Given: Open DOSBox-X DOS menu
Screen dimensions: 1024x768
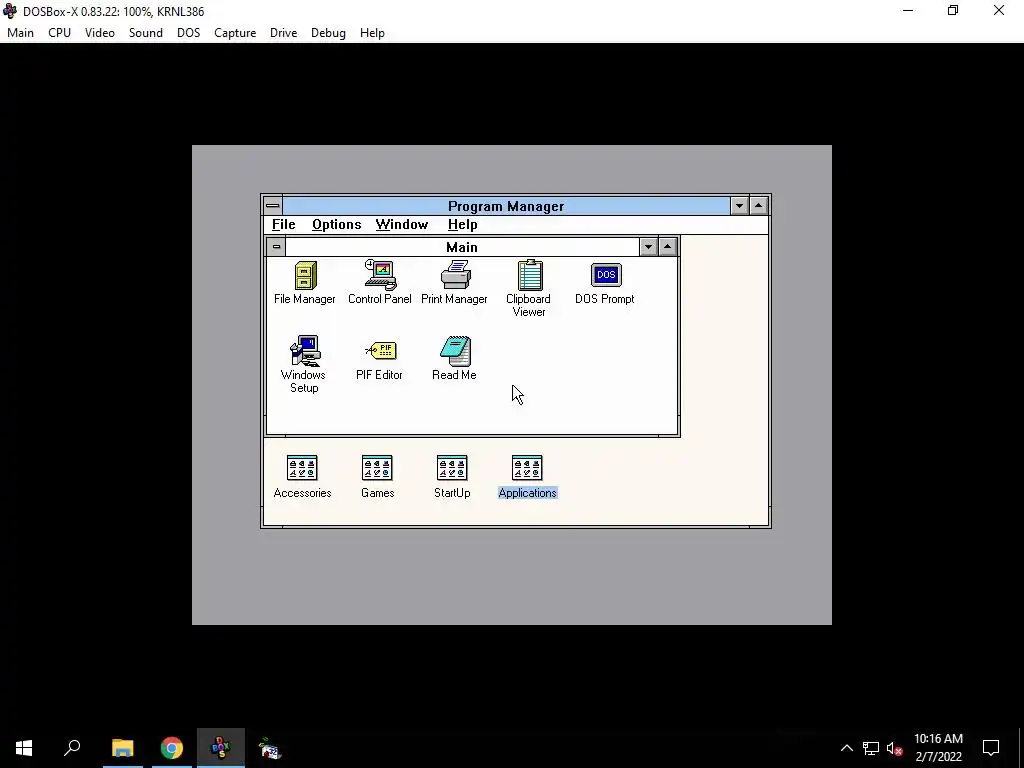Looking at the screenshot, I should pos(189,33).
